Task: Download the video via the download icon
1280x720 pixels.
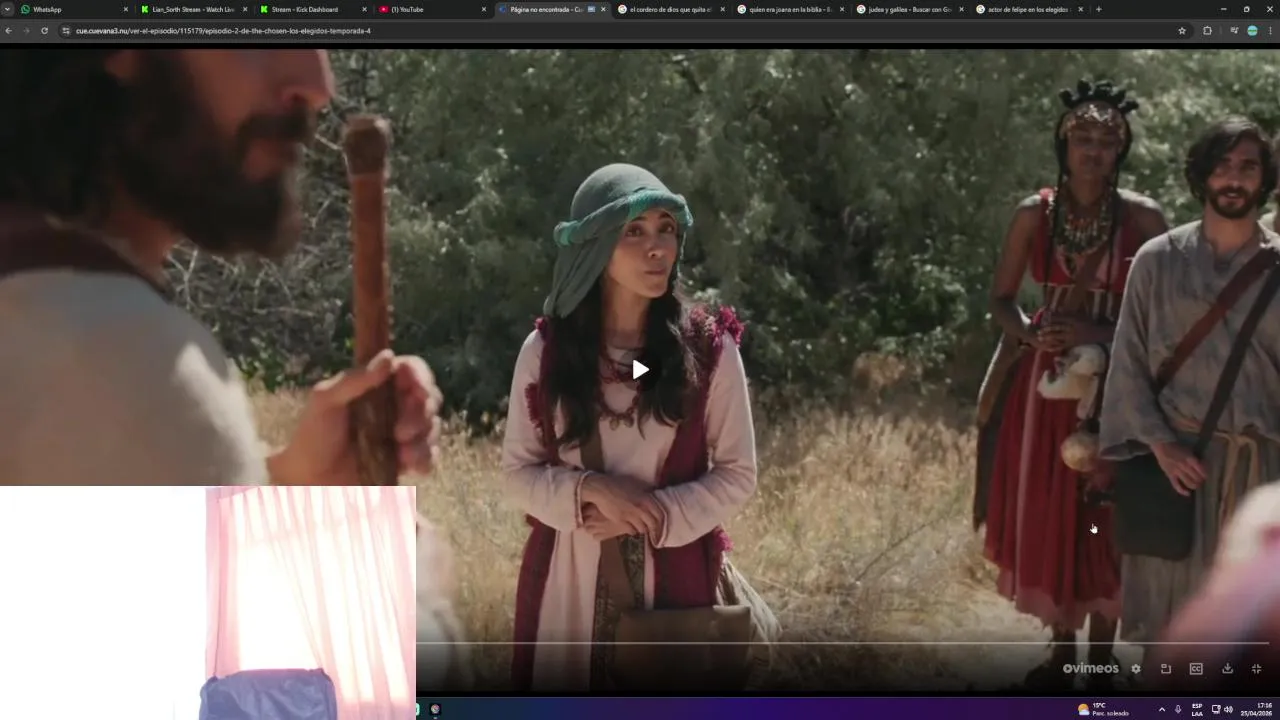Action: pos(1227,669)
